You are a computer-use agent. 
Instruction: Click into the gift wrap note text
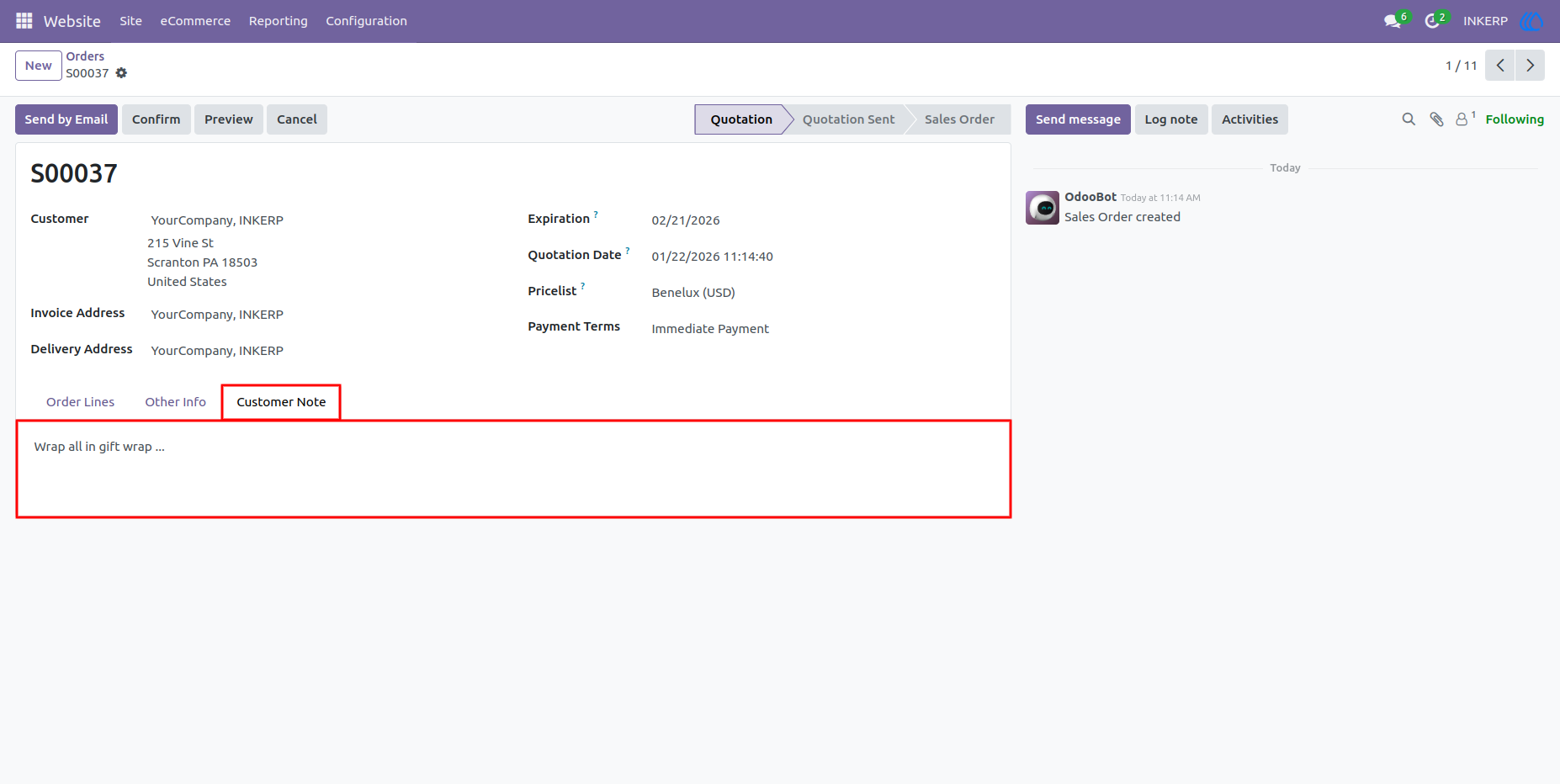(99, 447)
